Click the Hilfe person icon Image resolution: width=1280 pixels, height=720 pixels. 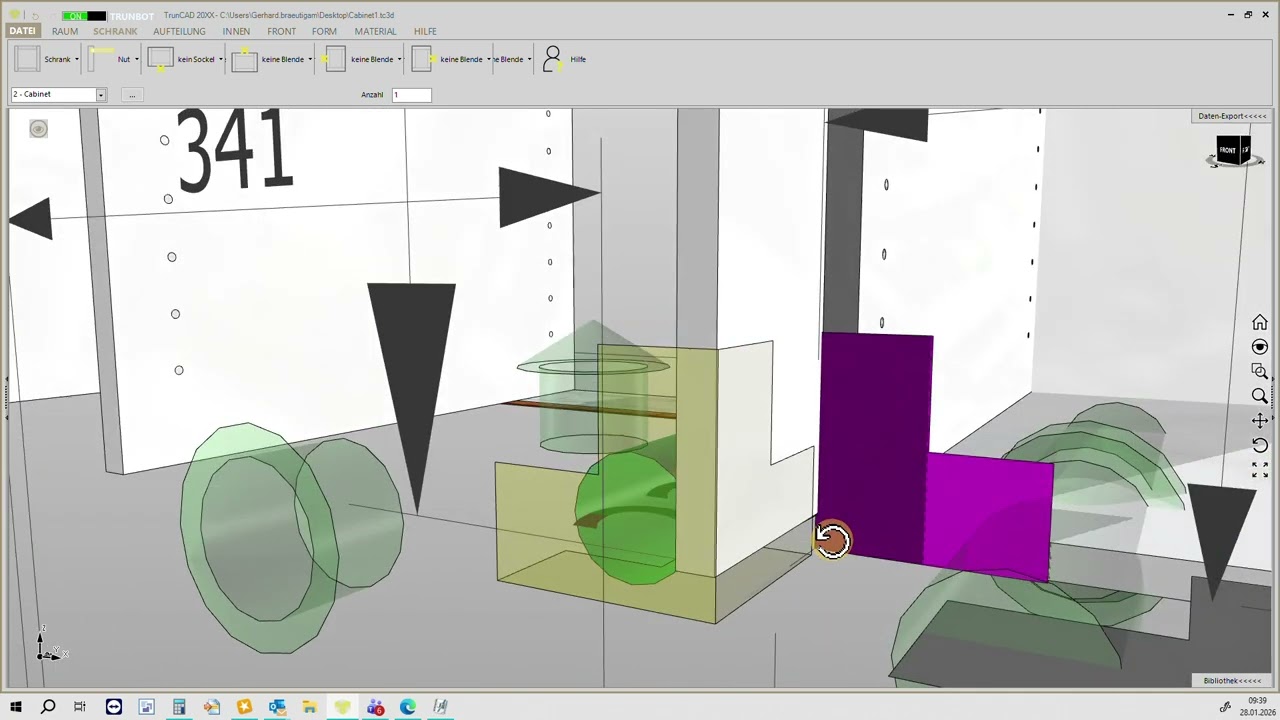(552, 59)
